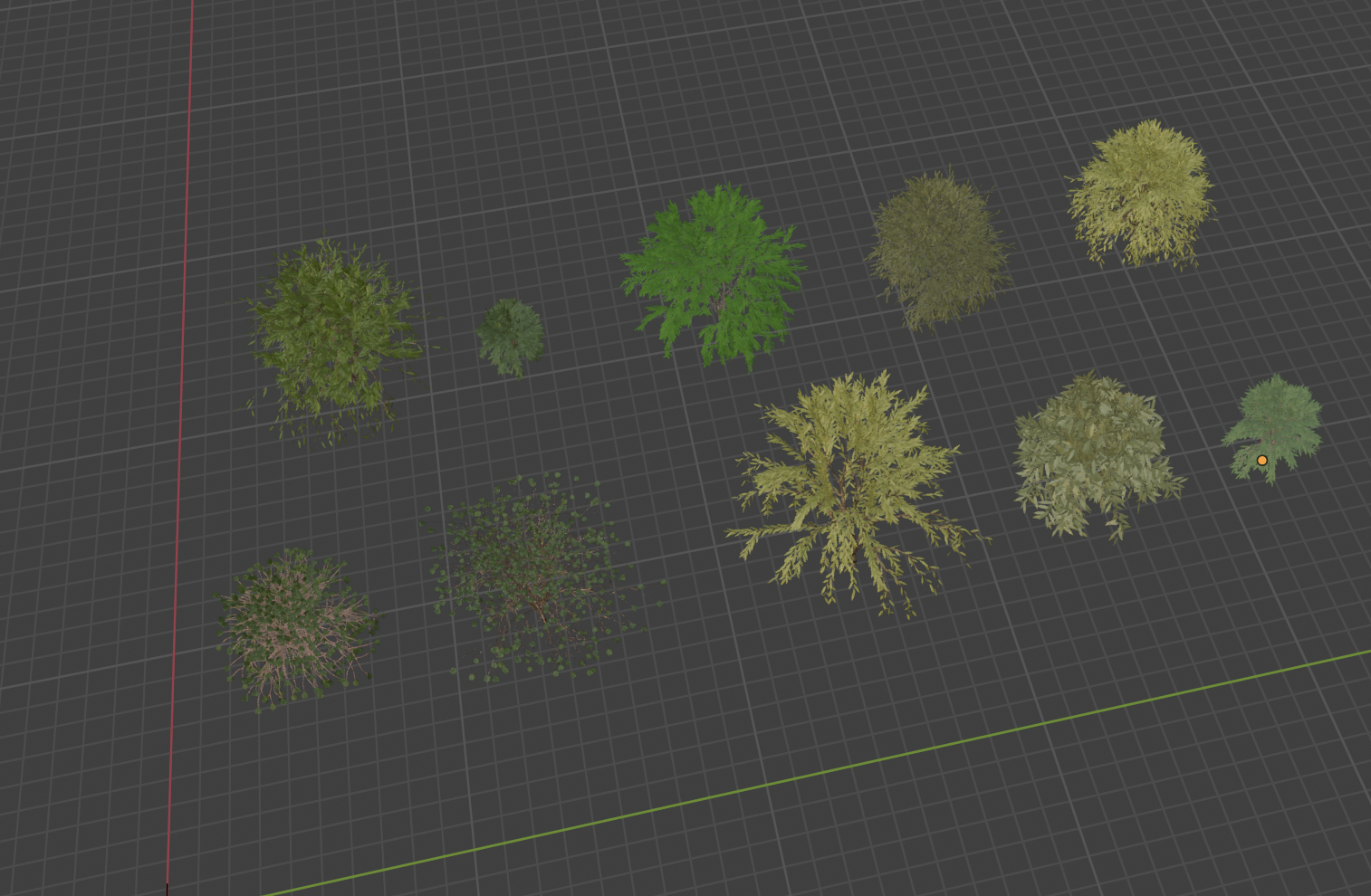
Task: Click the orange origin dot of active bush
Action: (1262, 461)
